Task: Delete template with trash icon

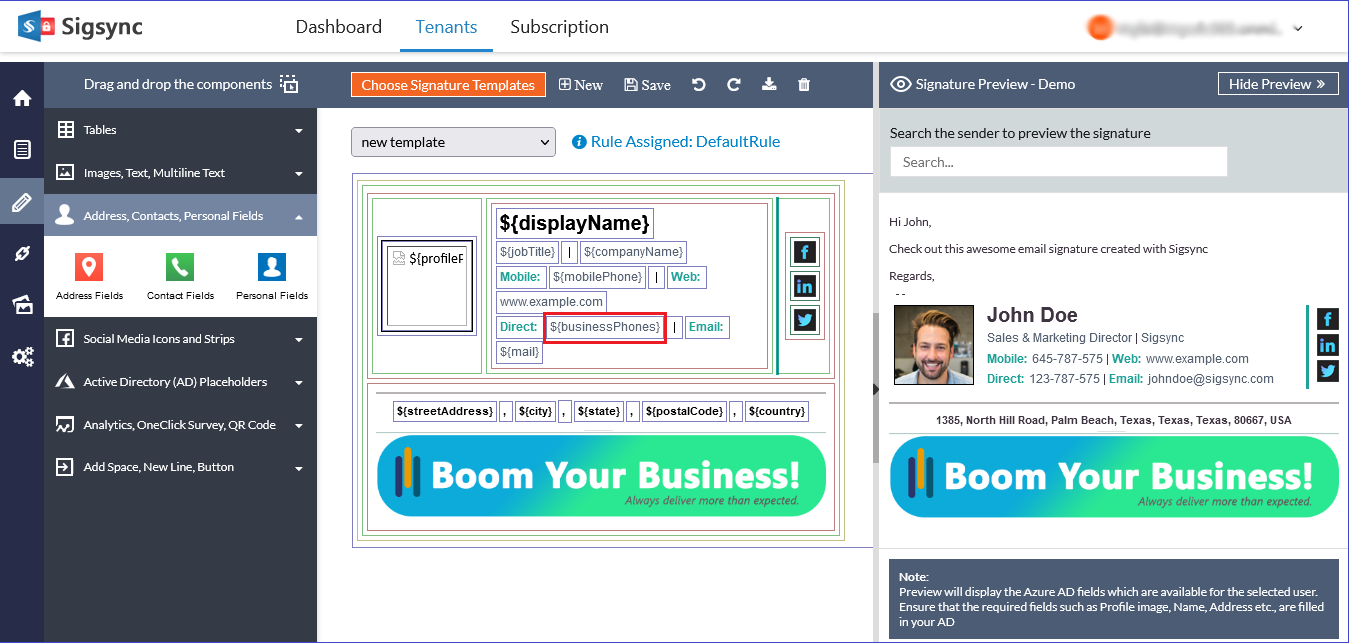Action: coord(804,85)
